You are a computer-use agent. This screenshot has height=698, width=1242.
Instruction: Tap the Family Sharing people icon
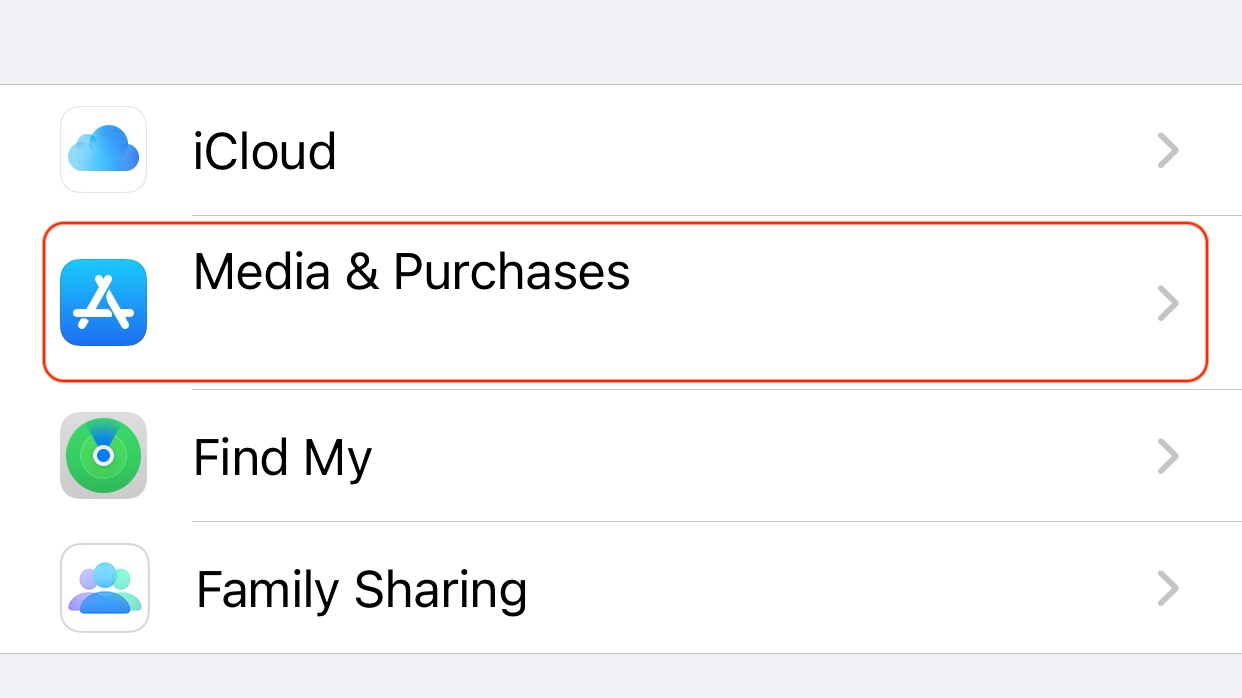click(104, 588)
